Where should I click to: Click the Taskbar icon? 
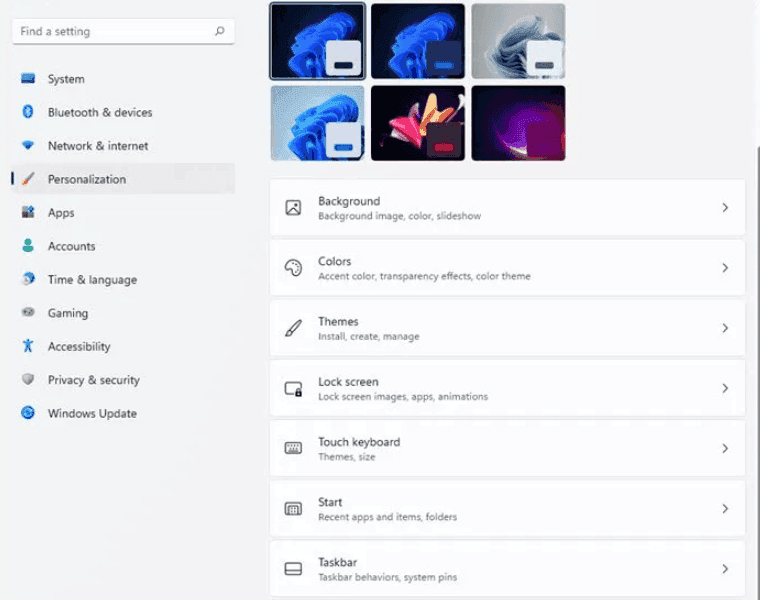[x=293, y=569]
